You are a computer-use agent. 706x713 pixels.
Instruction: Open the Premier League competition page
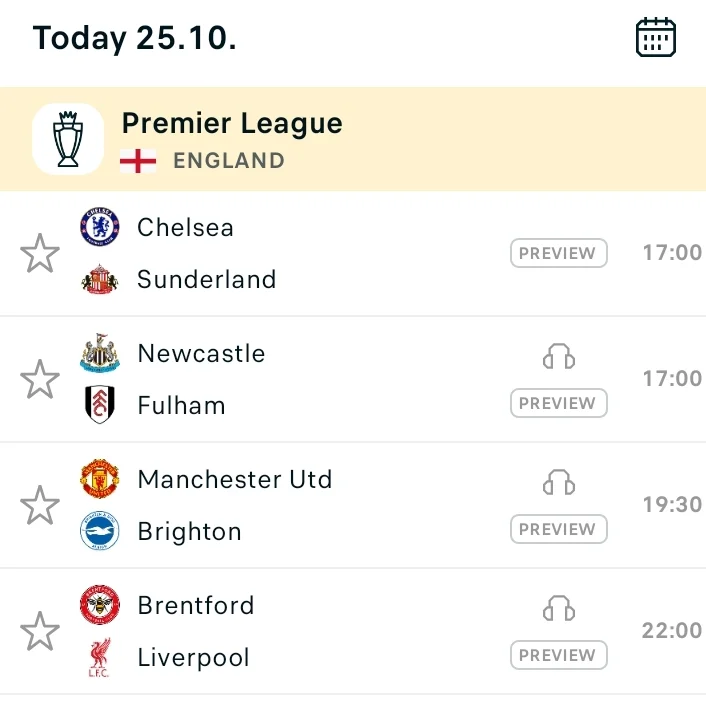(x=232, y=124)
